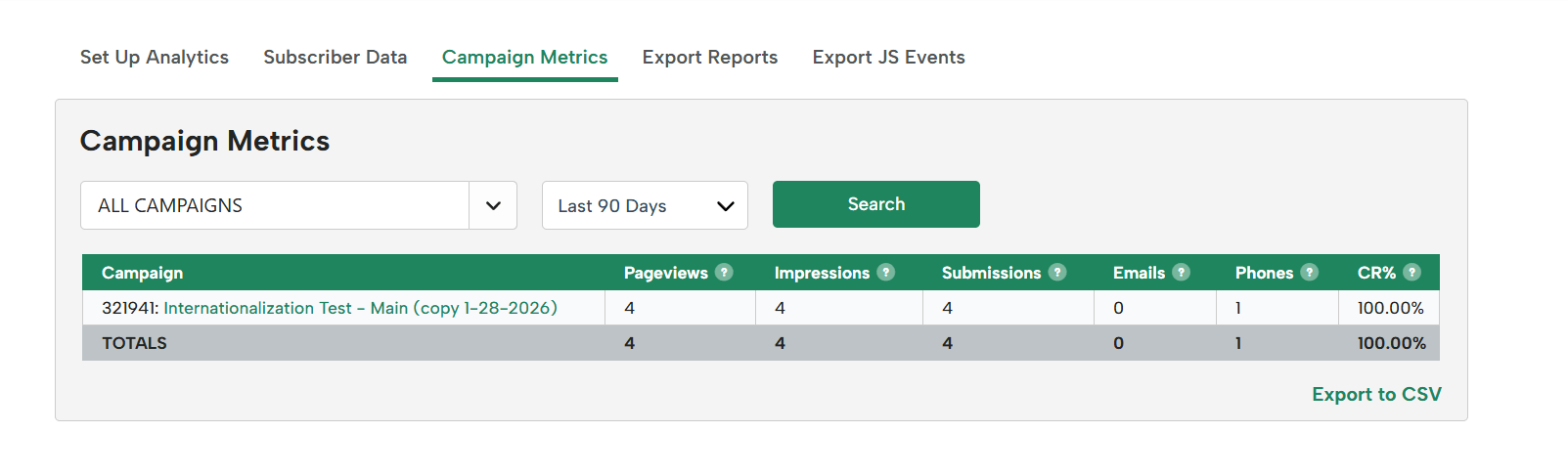Click the TOTALS row label
Image resolution: width=1568 pixels, height=476 pixels.
[134, 343]
